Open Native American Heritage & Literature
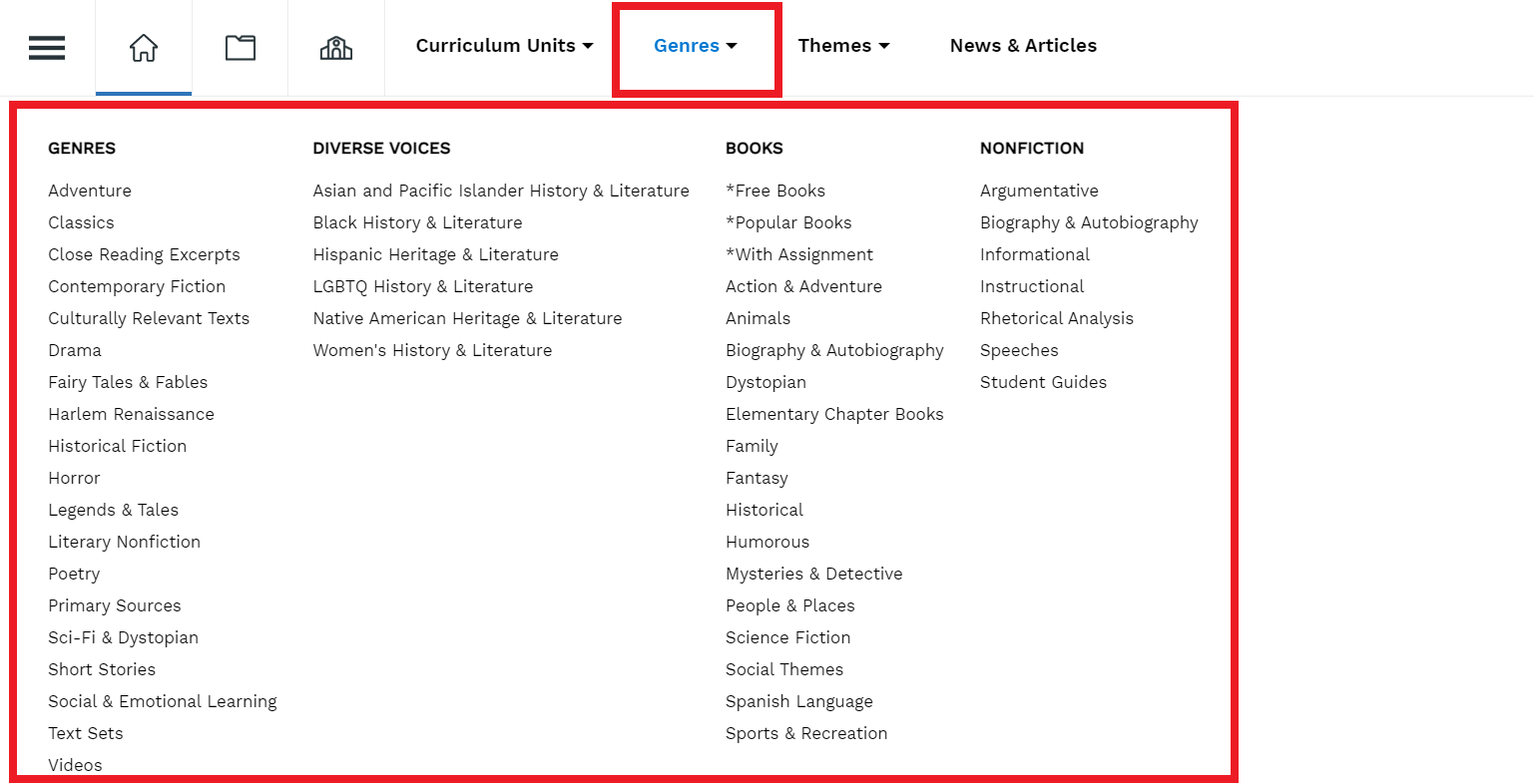1534x784 pixels. 467,318
